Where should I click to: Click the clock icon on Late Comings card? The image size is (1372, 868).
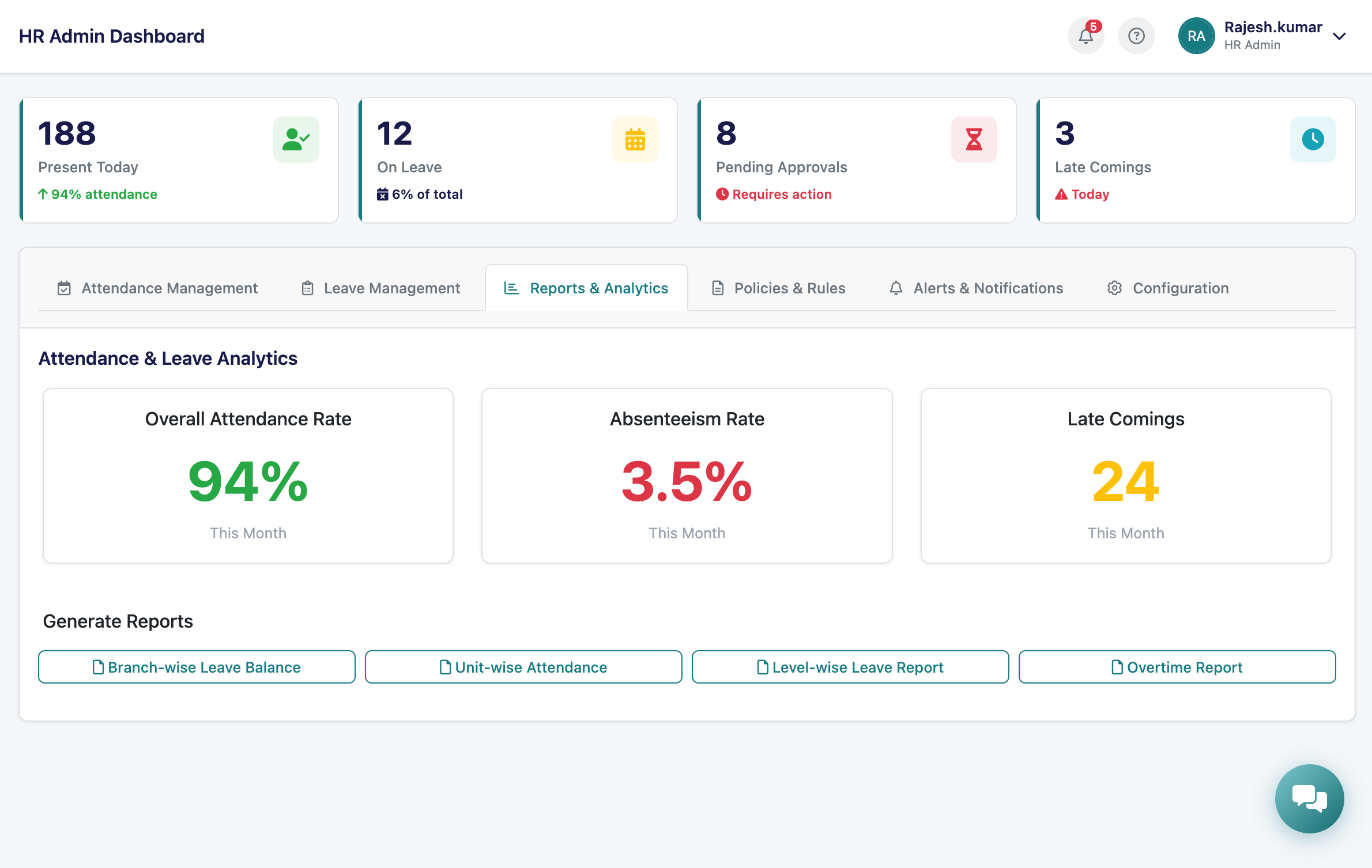(1313, 139)
